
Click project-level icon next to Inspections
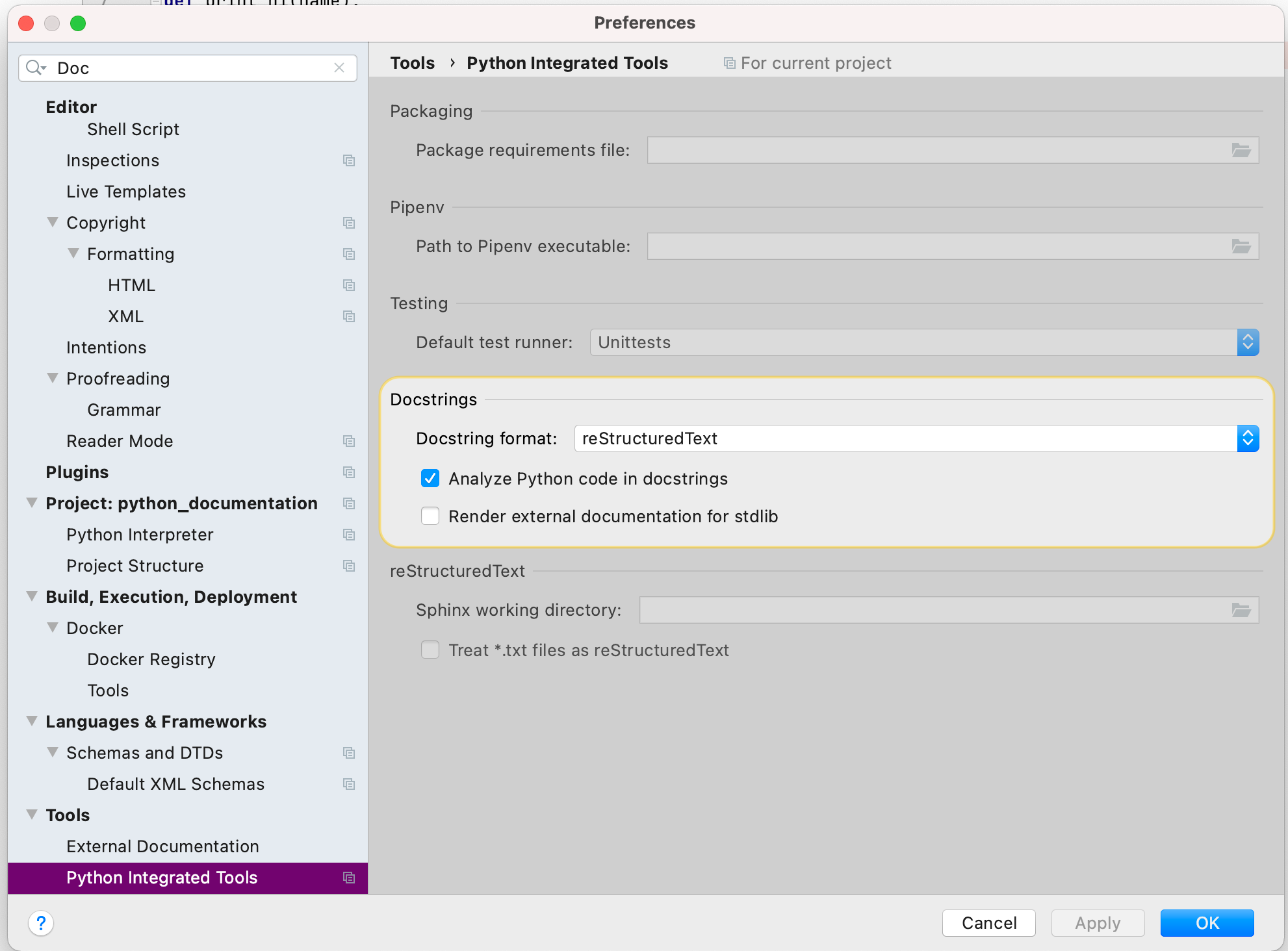click(x=349, y=160)
